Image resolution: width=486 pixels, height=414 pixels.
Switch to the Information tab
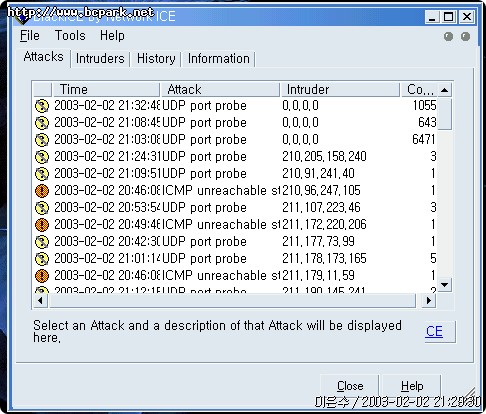[219, 59]
